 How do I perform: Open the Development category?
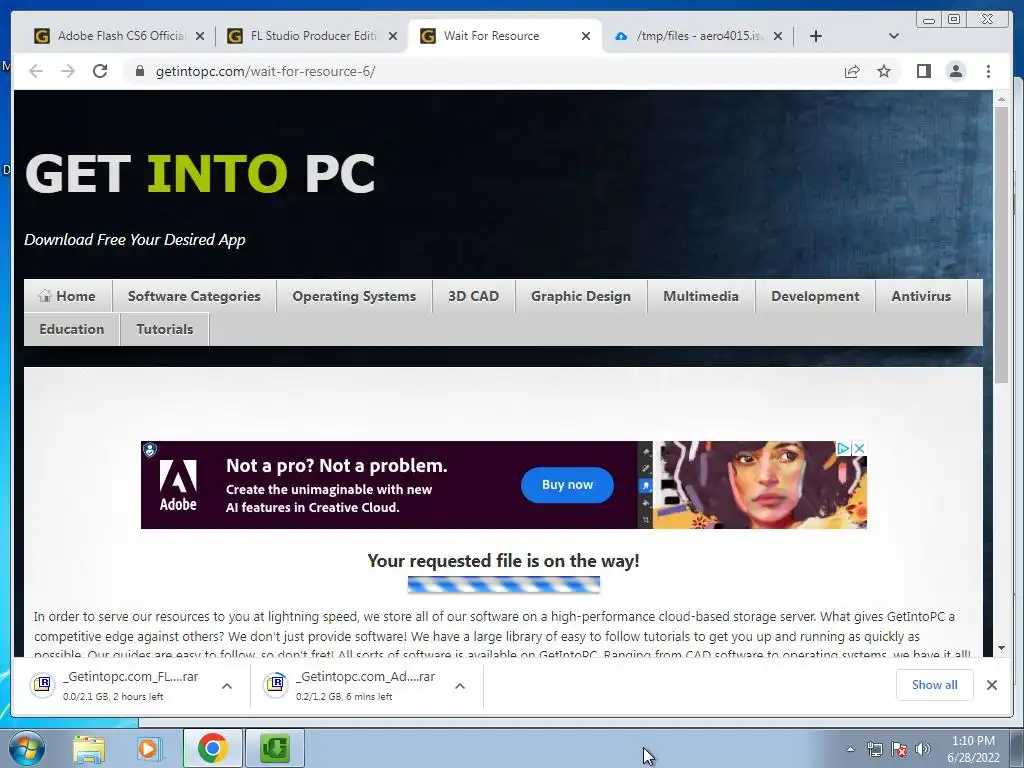tap(815, 296)
